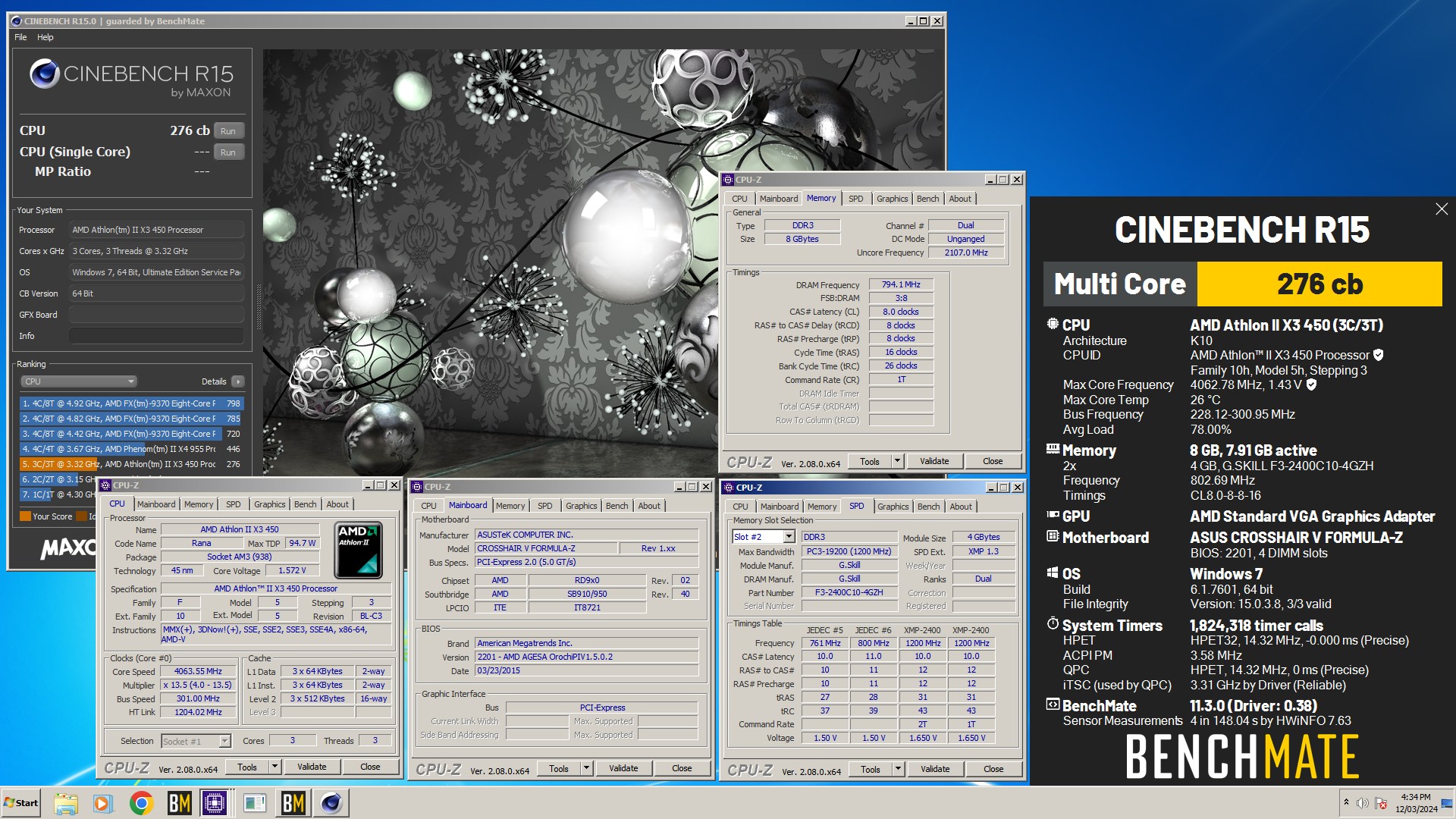Click the first BenchMate taskbar icon

pyautogui.click(x=179, y=803)
